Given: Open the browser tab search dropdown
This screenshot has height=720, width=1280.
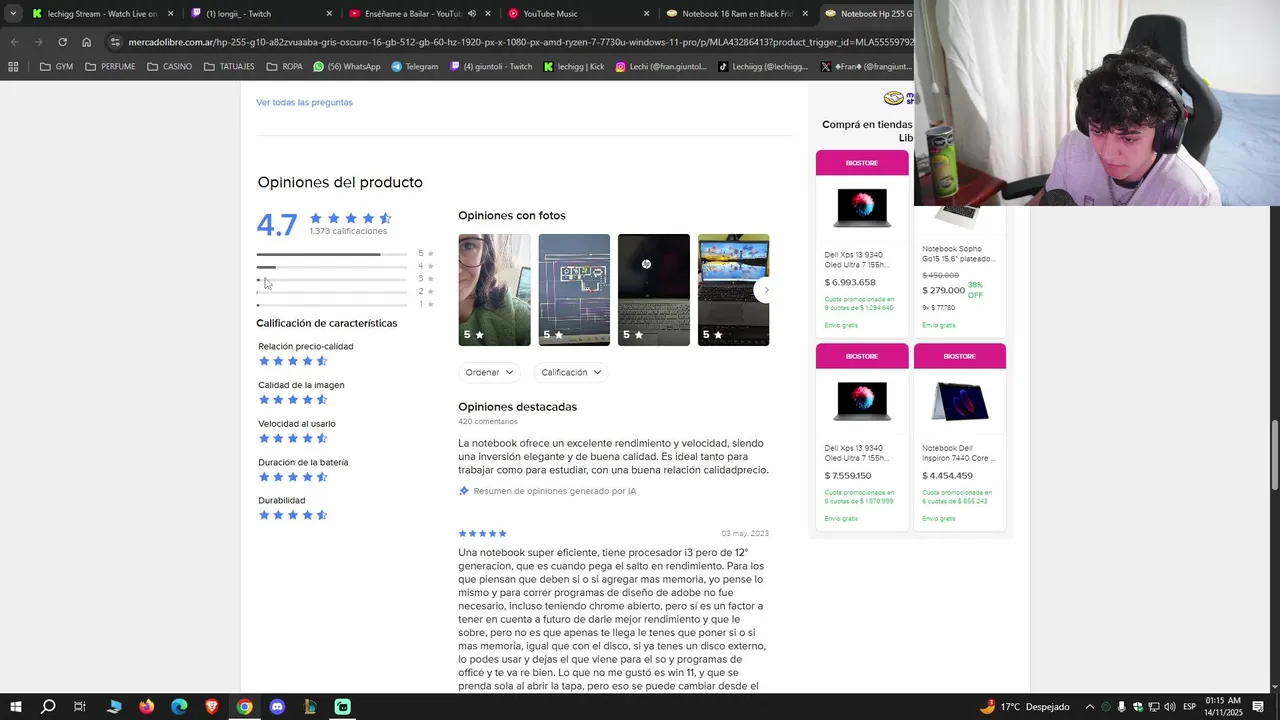Looking at the screenshot, I should point(13,14).
